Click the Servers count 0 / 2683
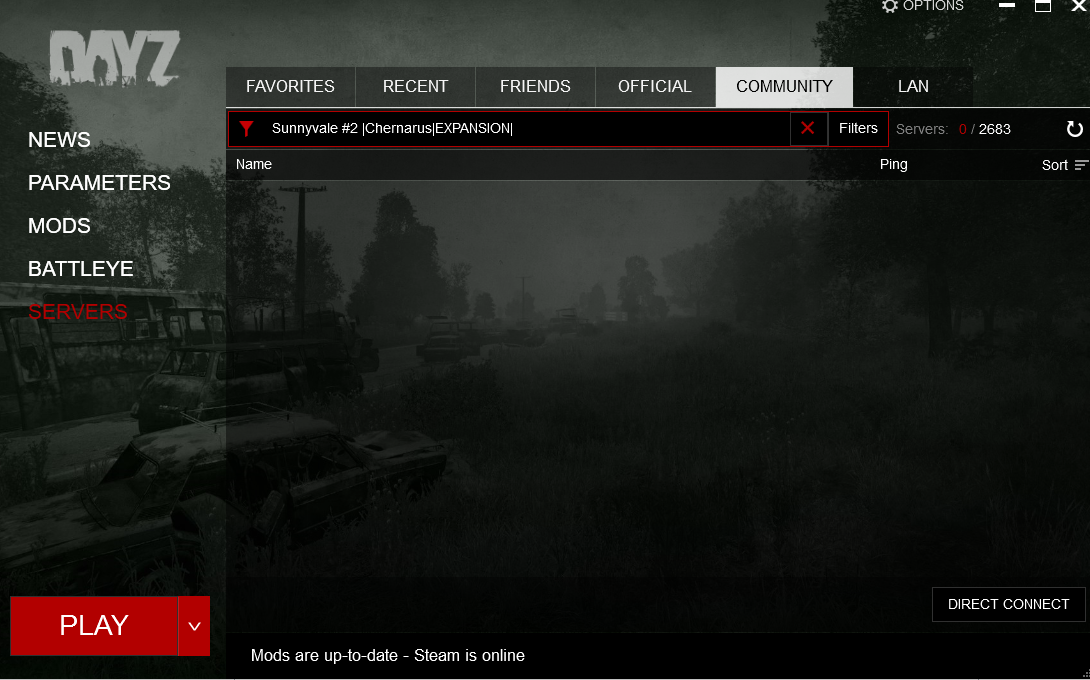1090x680 pixels. 953,129
